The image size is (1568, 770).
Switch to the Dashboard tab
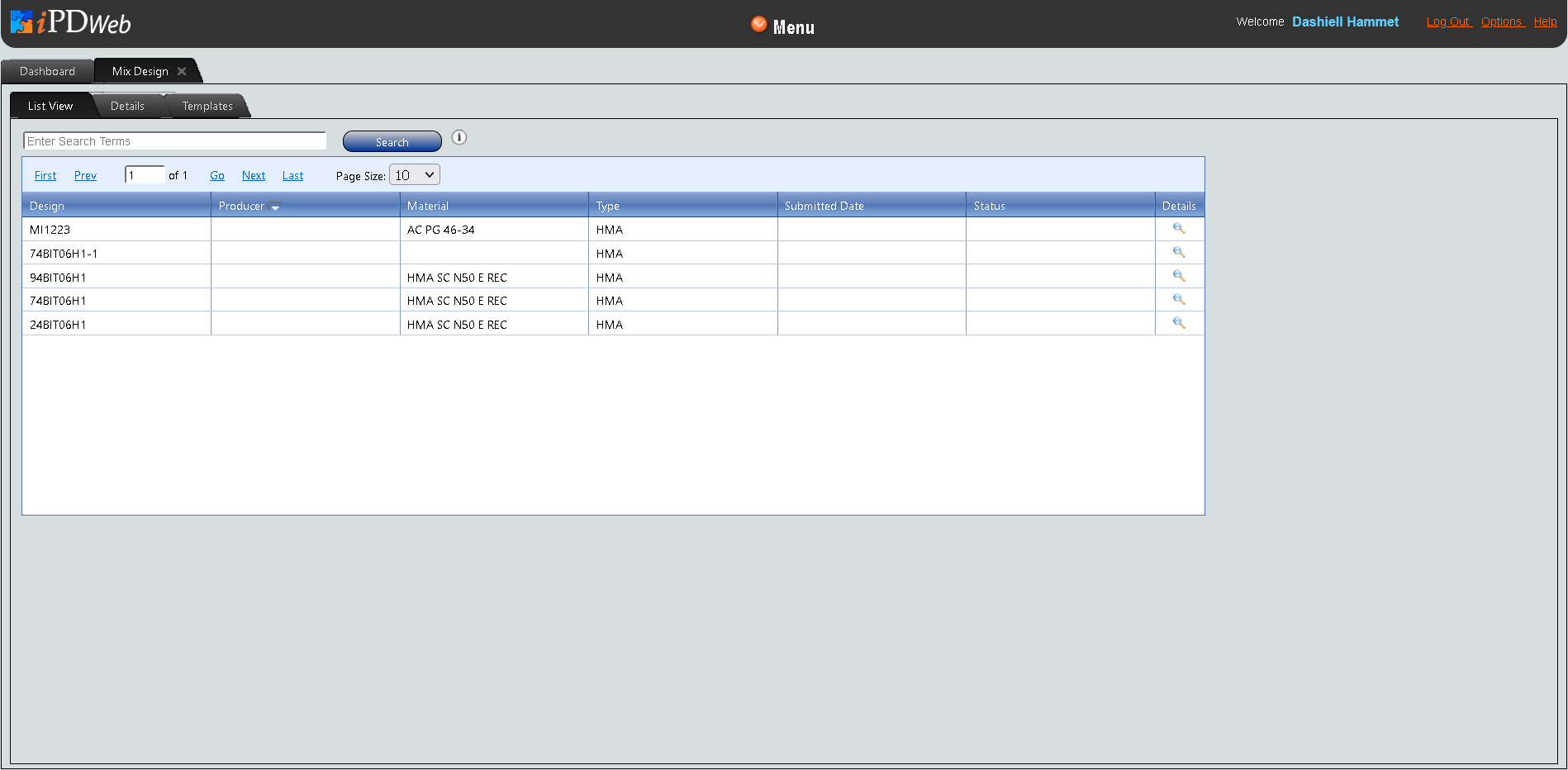pyautogui.click(x=47, y=72)
